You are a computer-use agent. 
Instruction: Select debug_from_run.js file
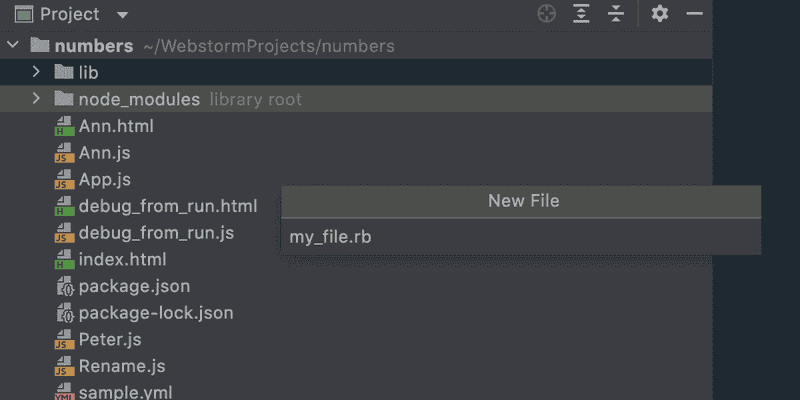[156, 233]
